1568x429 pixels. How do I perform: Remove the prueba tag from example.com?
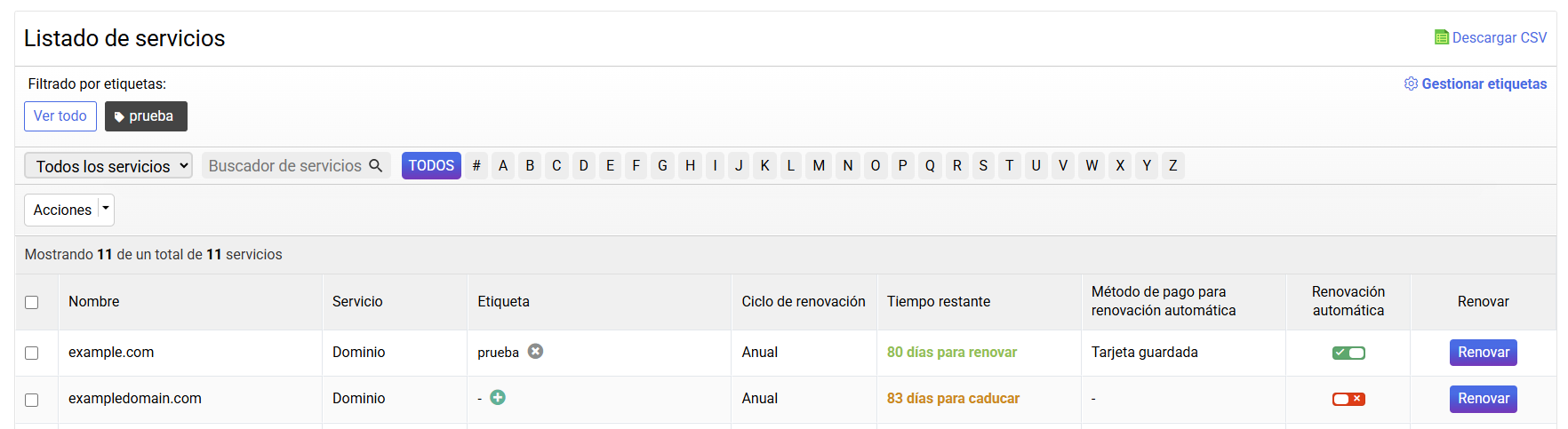(535, 351)
